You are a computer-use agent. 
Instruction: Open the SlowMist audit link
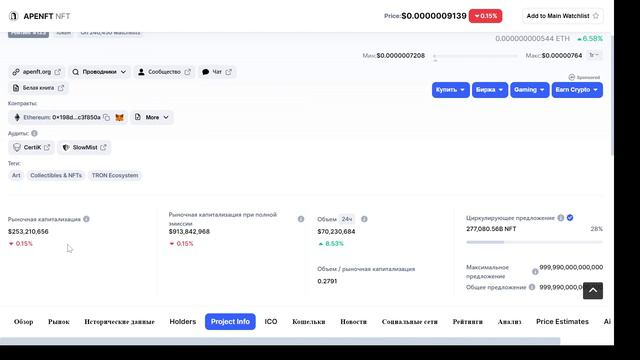84,147
